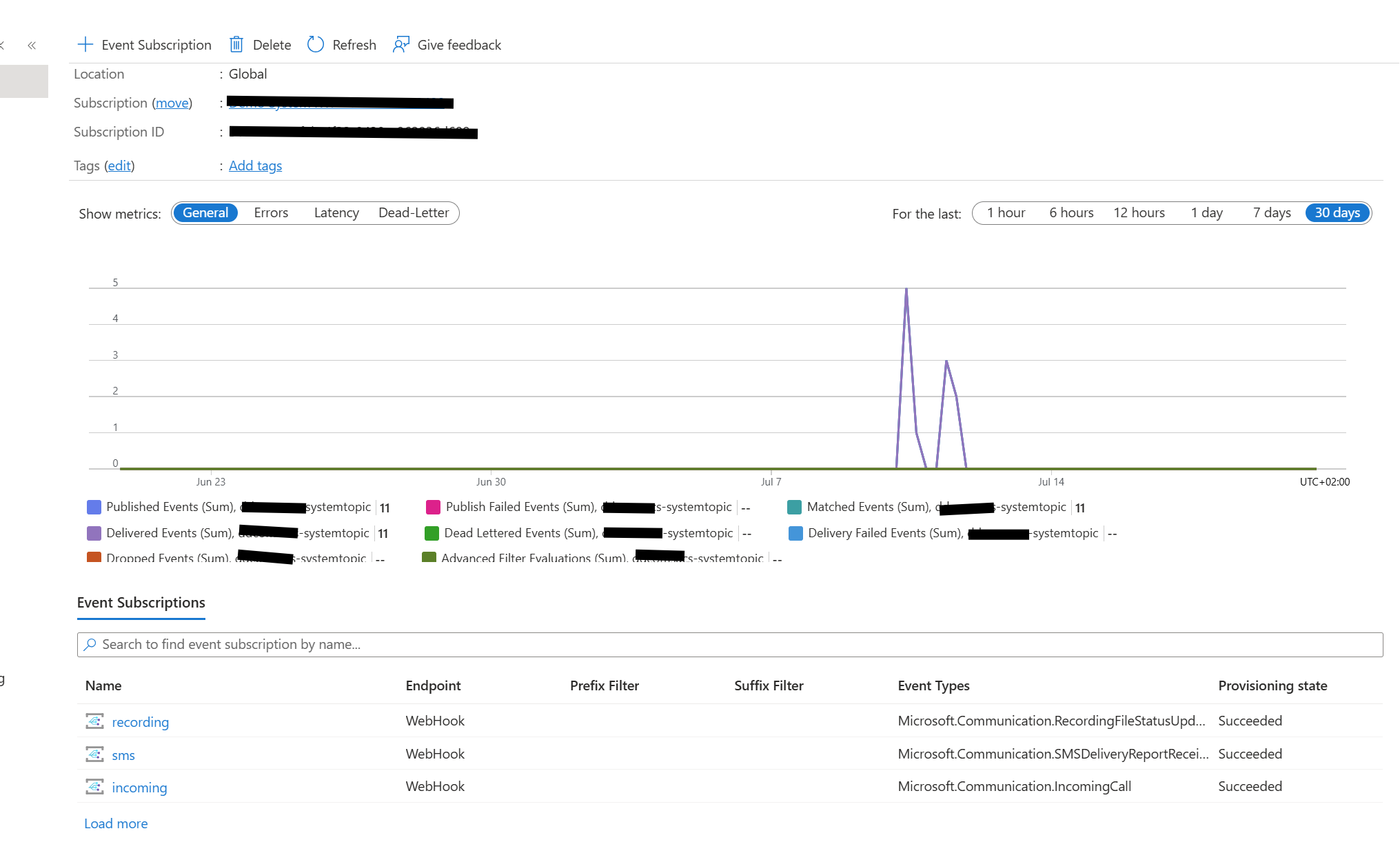Click the RecordingFileStatusUpd... event type cell
This screenshot has height=851, width=1400.
pos(1051,721)
